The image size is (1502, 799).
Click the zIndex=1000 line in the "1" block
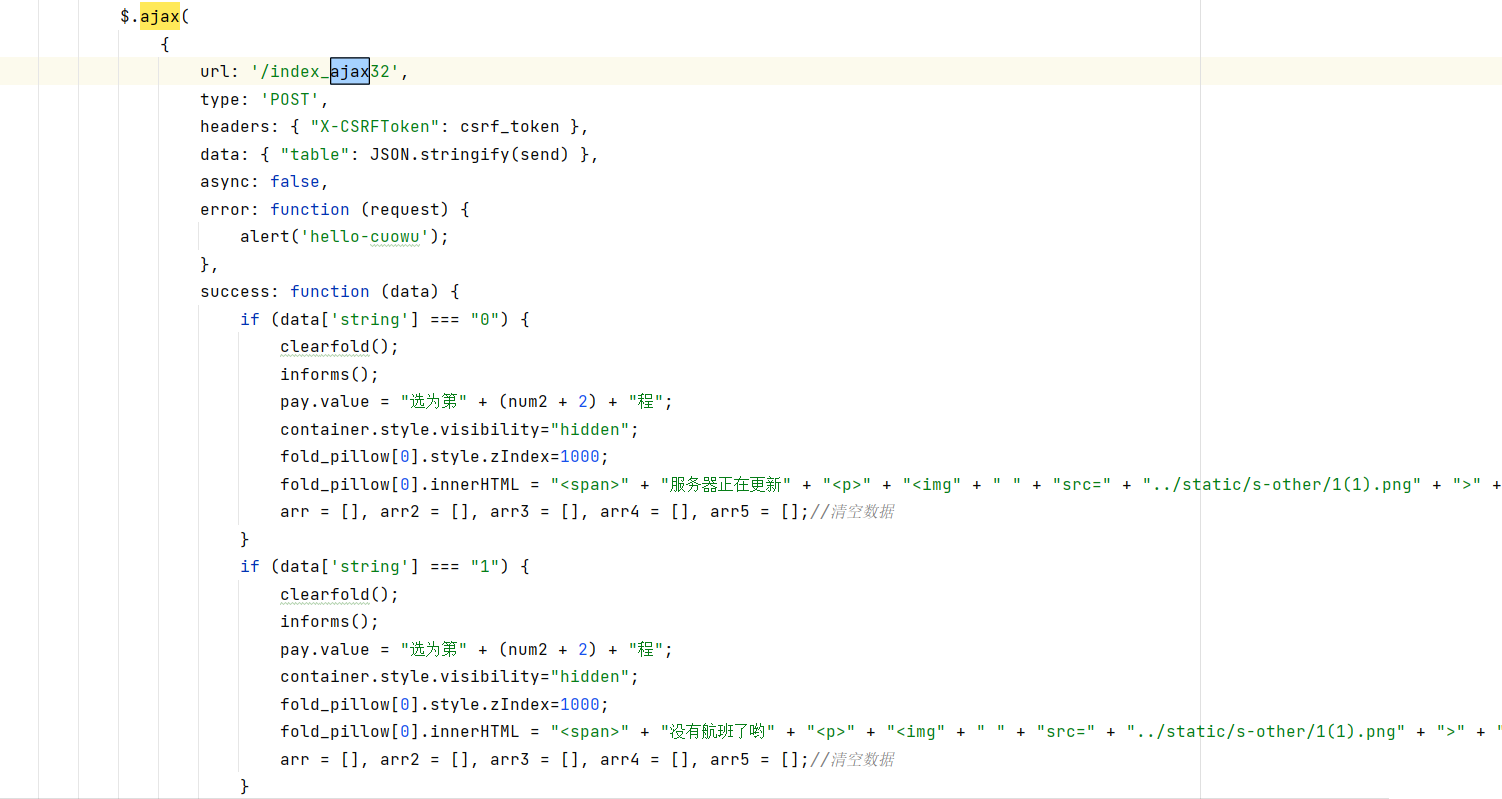(x=444, y=704)
